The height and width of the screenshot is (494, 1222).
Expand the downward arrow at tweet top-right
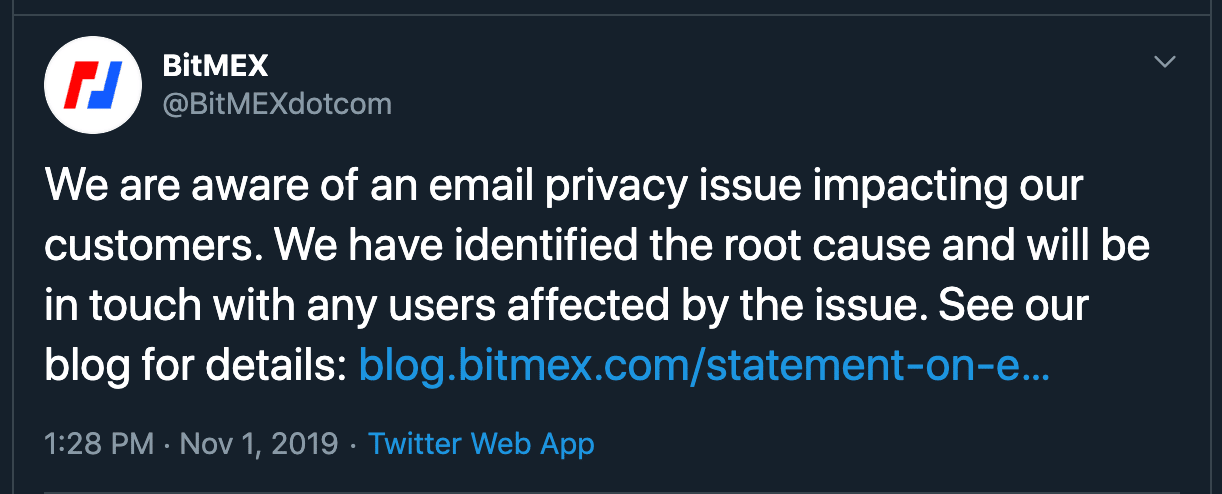(x=1165, y=63)
